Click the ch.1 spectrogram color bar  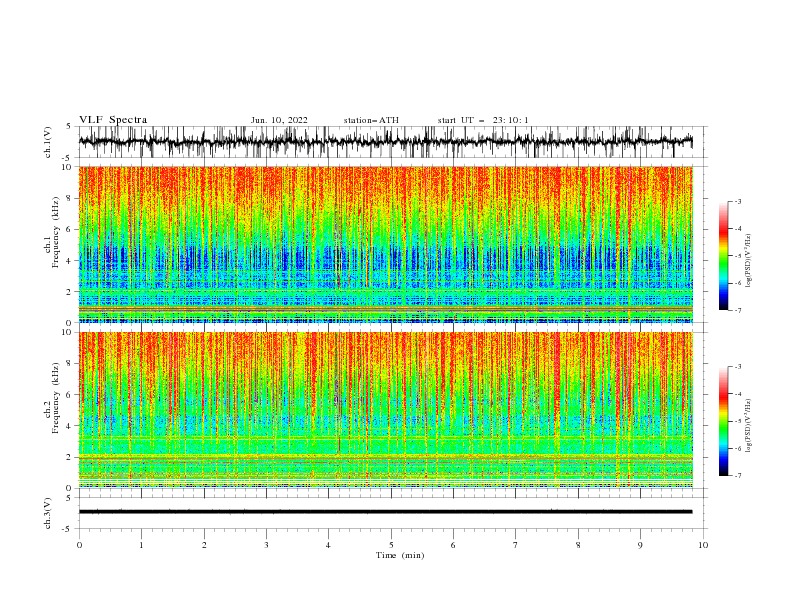[x=724, y=256]
